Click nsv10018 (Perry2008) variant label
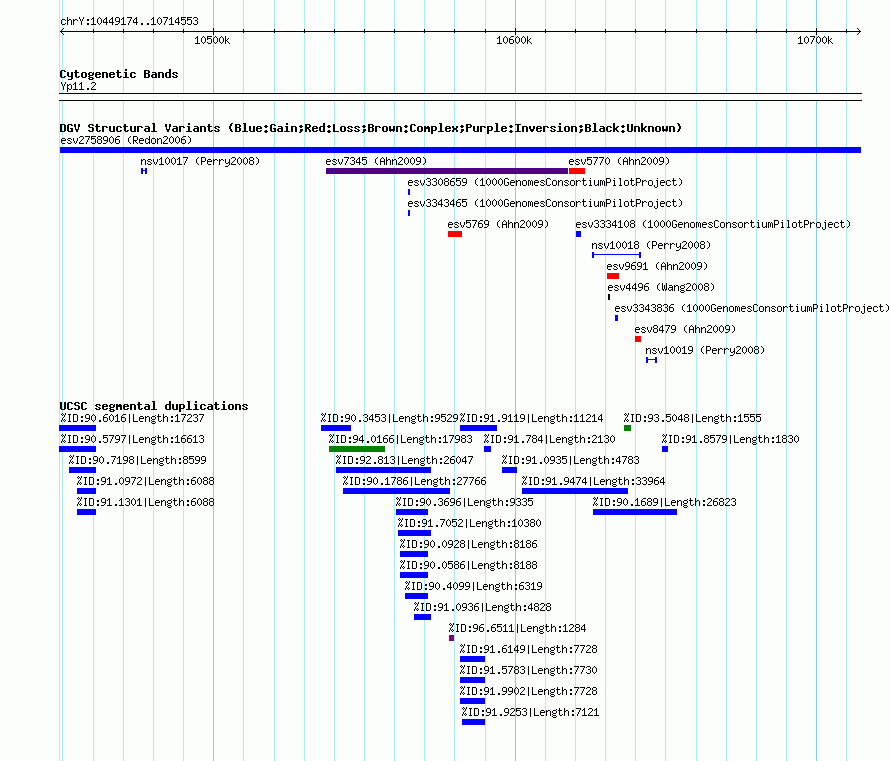890x761 pixels. [x=651, y=245]
